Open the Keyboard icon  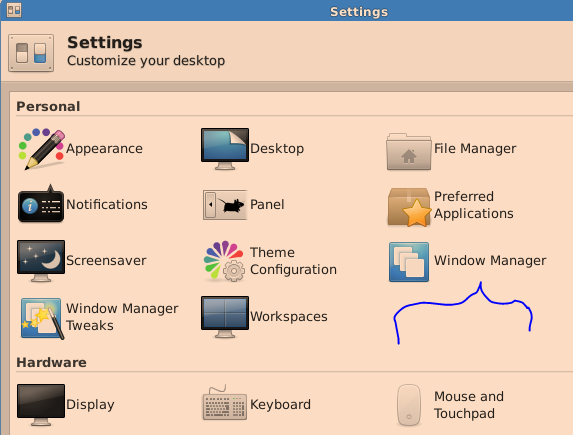pos(225,402)
